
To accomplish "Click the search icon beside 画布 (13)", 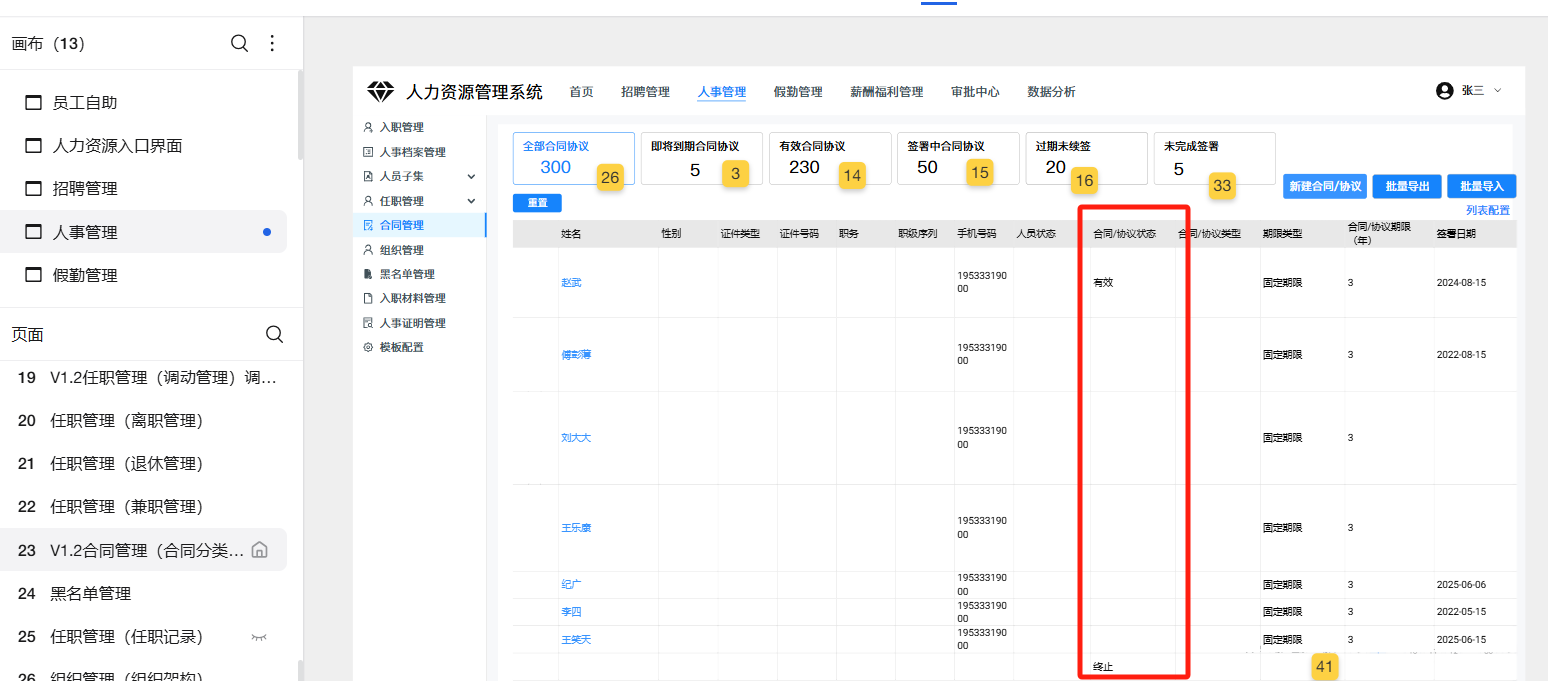I will coord(239,43).
